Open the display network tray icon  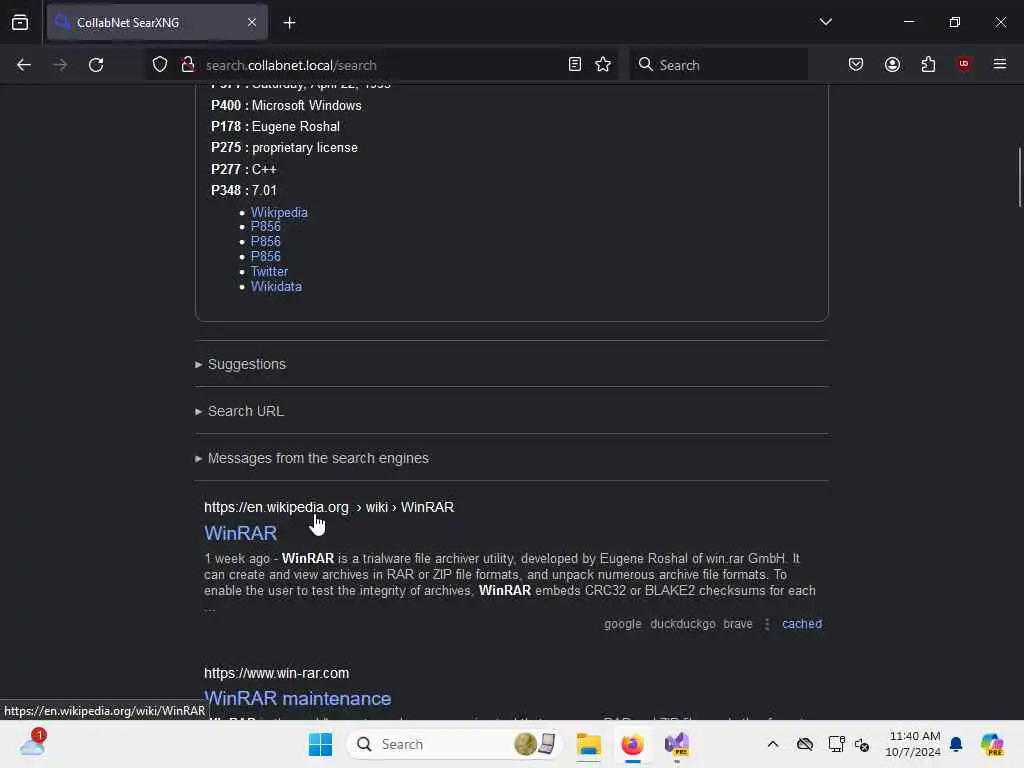(x=836, y=744)
